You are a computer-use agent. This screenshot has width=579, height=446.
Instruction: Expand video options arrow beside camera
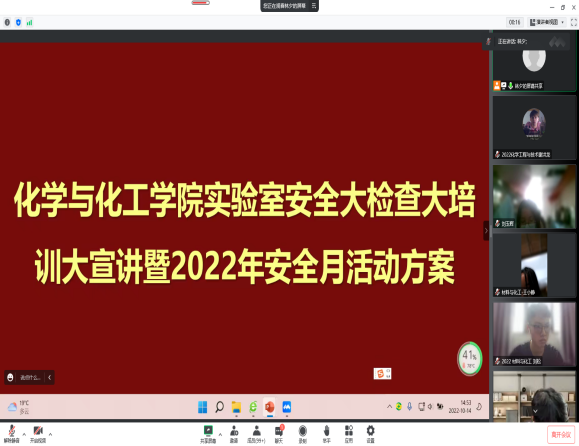pyautogui.click(x=51, y=434)
